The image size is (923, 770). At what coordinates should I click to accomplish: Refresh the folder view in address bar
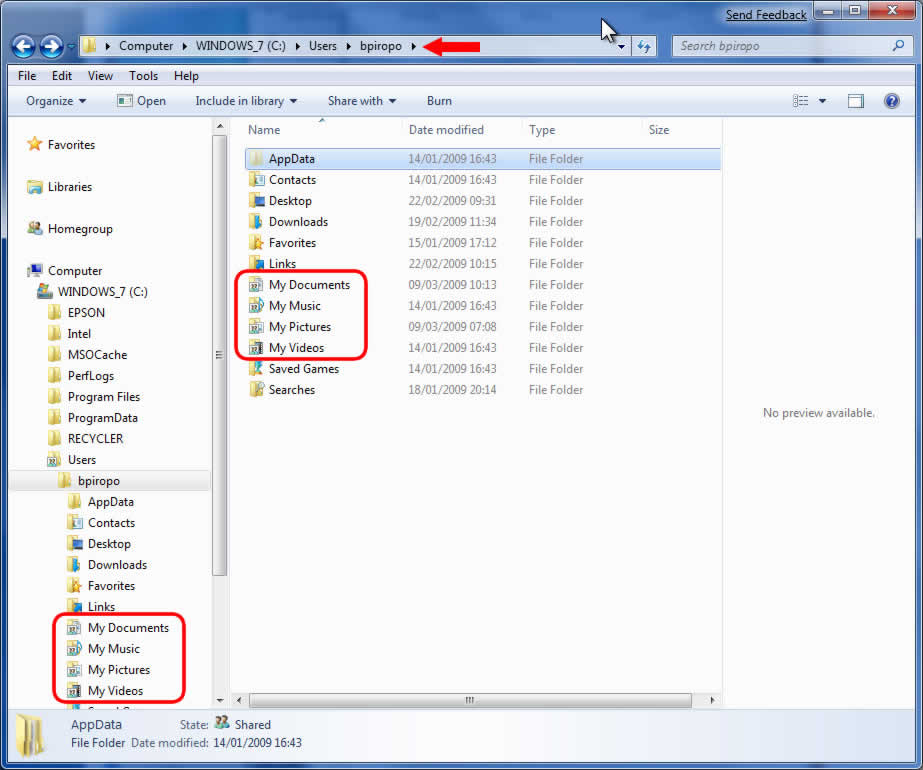pyautogui.click(x=644, y=47)
